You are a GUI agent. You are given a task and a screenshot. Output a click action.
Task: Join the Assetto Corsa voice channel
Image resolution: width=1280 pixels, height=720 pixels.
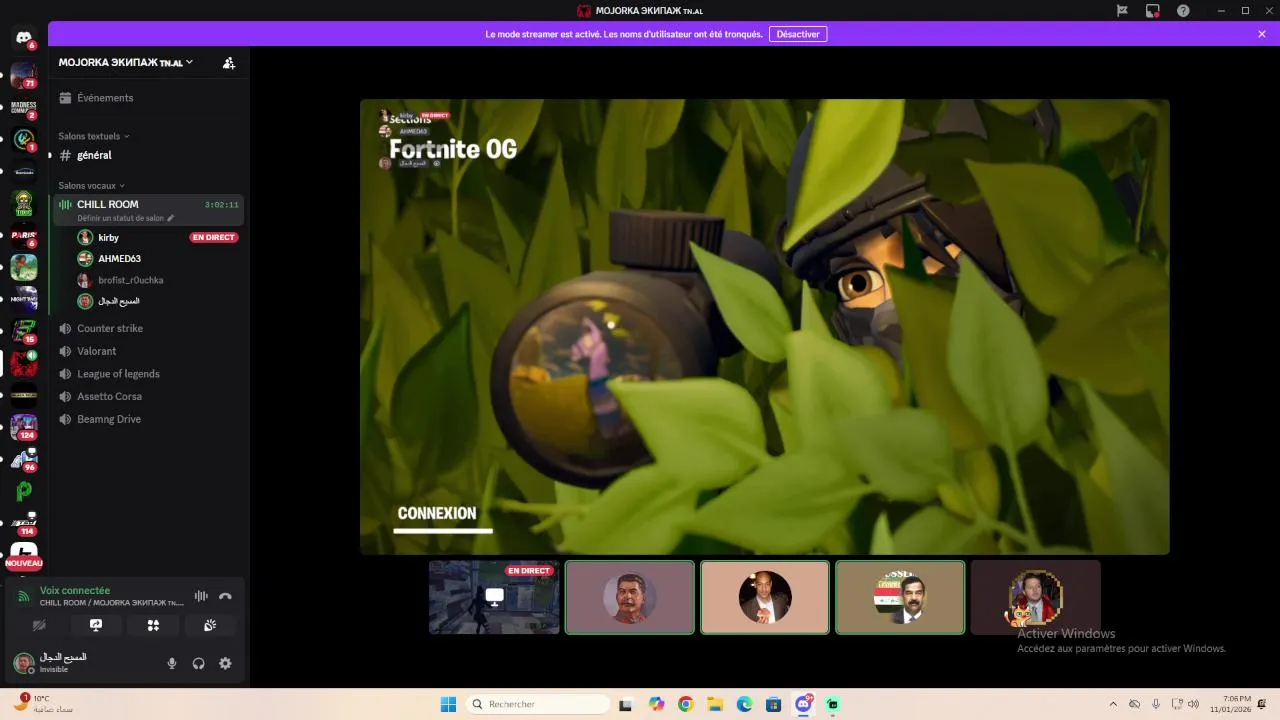click(x=148, y=396)
